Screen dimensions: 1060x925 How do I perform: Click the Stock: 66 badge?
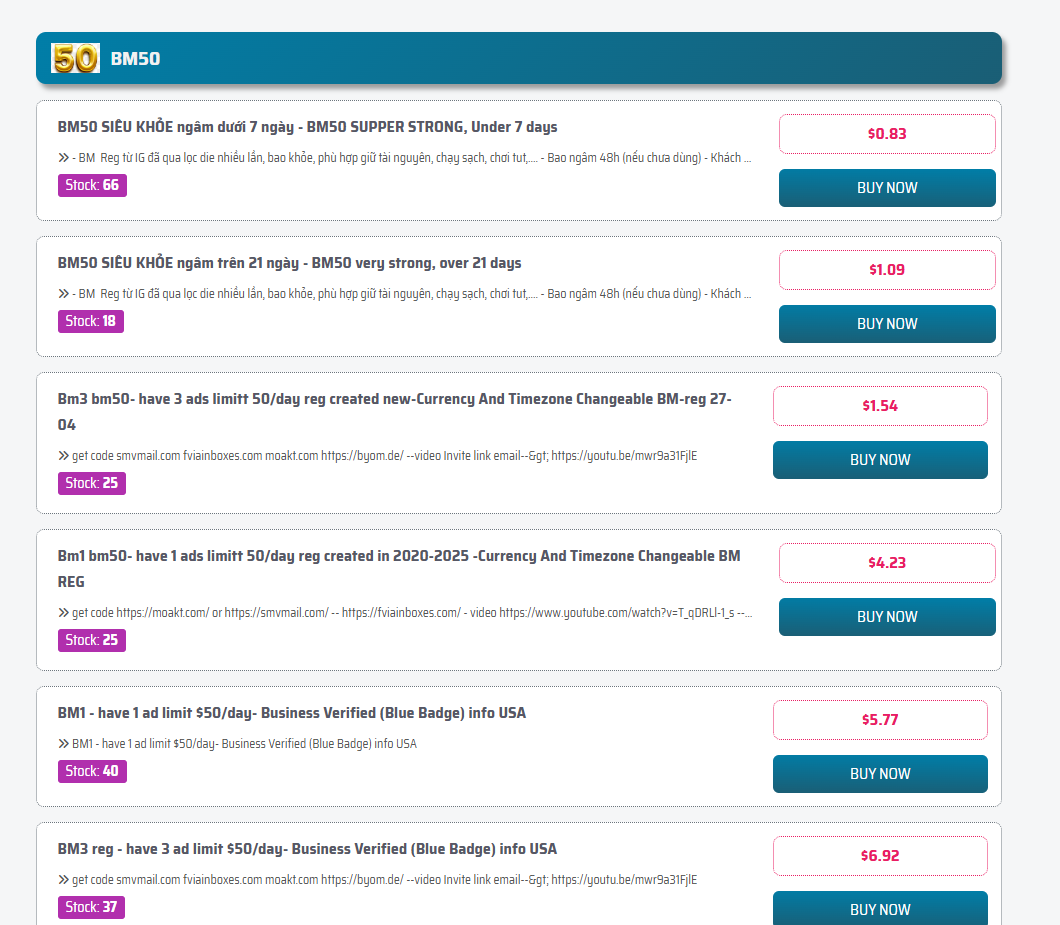coord(92,185)
